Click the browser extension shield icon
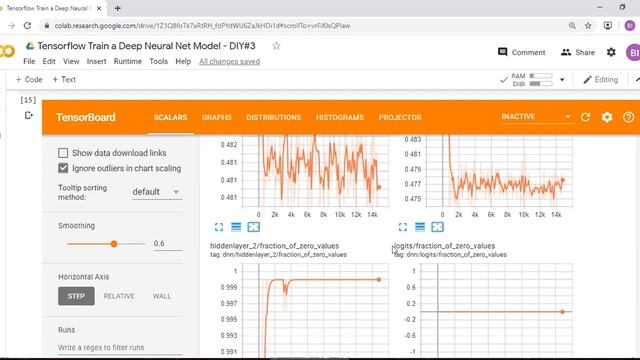The height and width of the screenshot is (360, 640). click(608, 26)
